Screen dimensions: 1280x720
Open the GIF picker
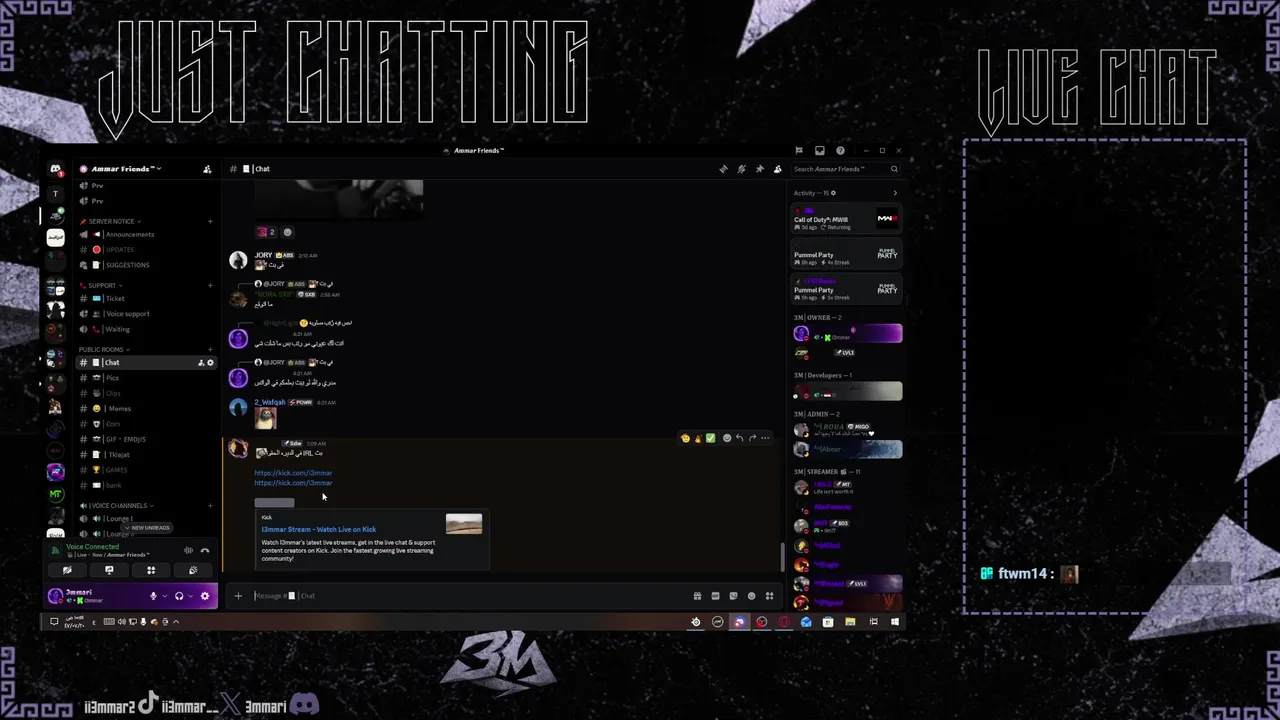[x=715, y=596]
